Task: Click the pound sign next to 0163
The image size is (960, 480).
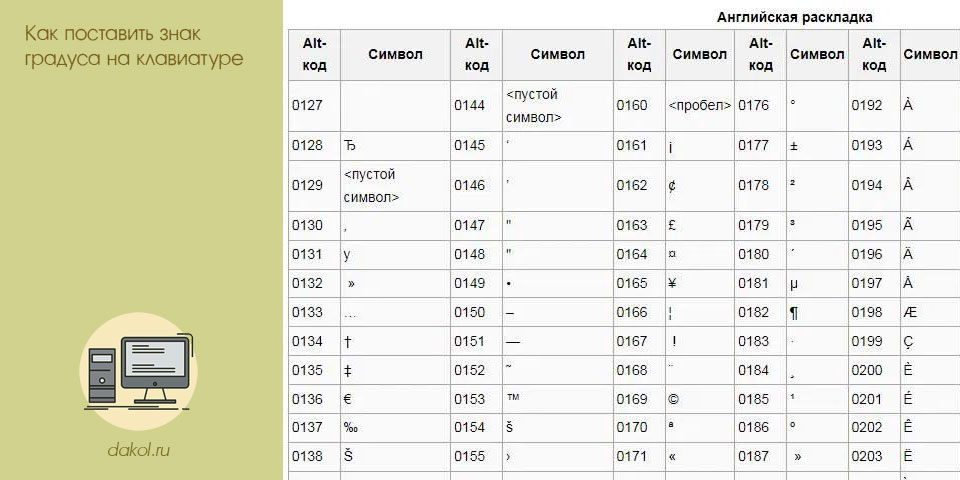Action: pyautogui.click(x=672, y=225)
